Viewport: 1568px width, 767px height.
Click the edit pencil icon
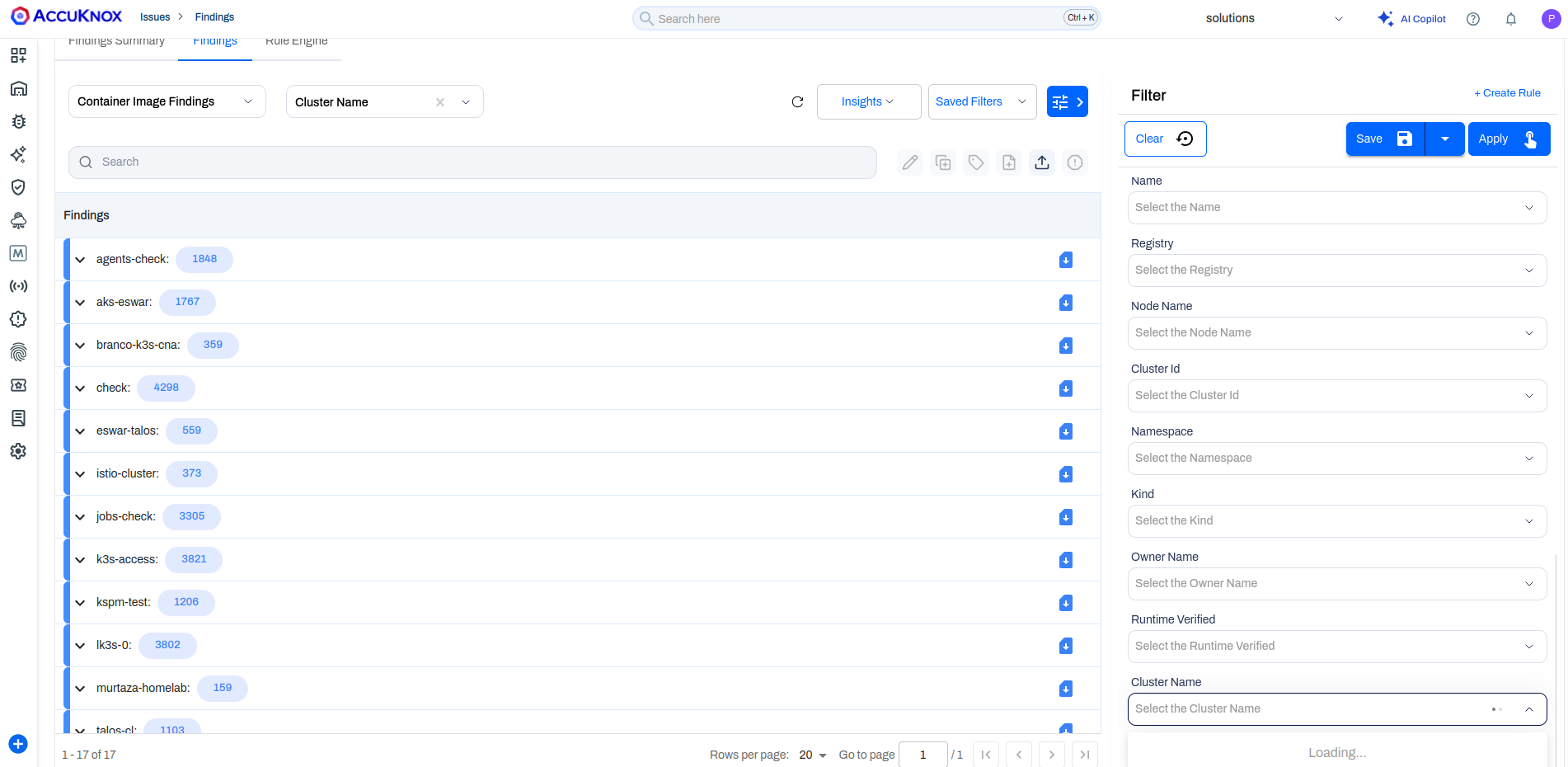910,162
